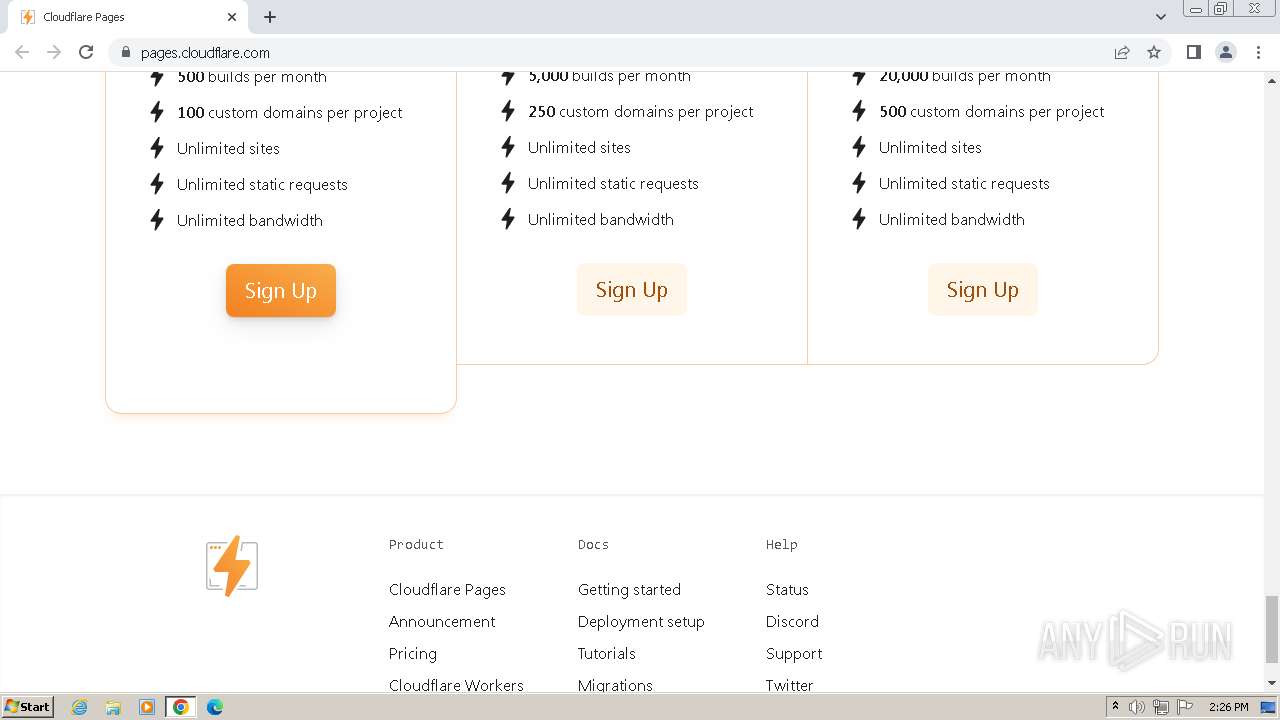This screenshot has height=720, width=1280.
Task: Click the orange Sign Up button
Action: [x=281, y=290]
